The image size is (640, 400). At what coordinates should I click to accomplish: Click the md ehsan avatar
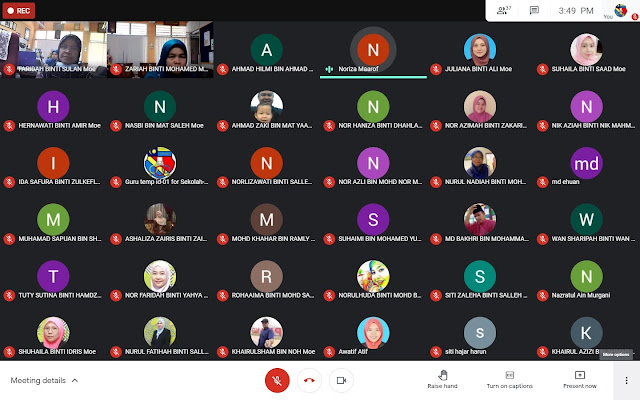coord(586,163)
